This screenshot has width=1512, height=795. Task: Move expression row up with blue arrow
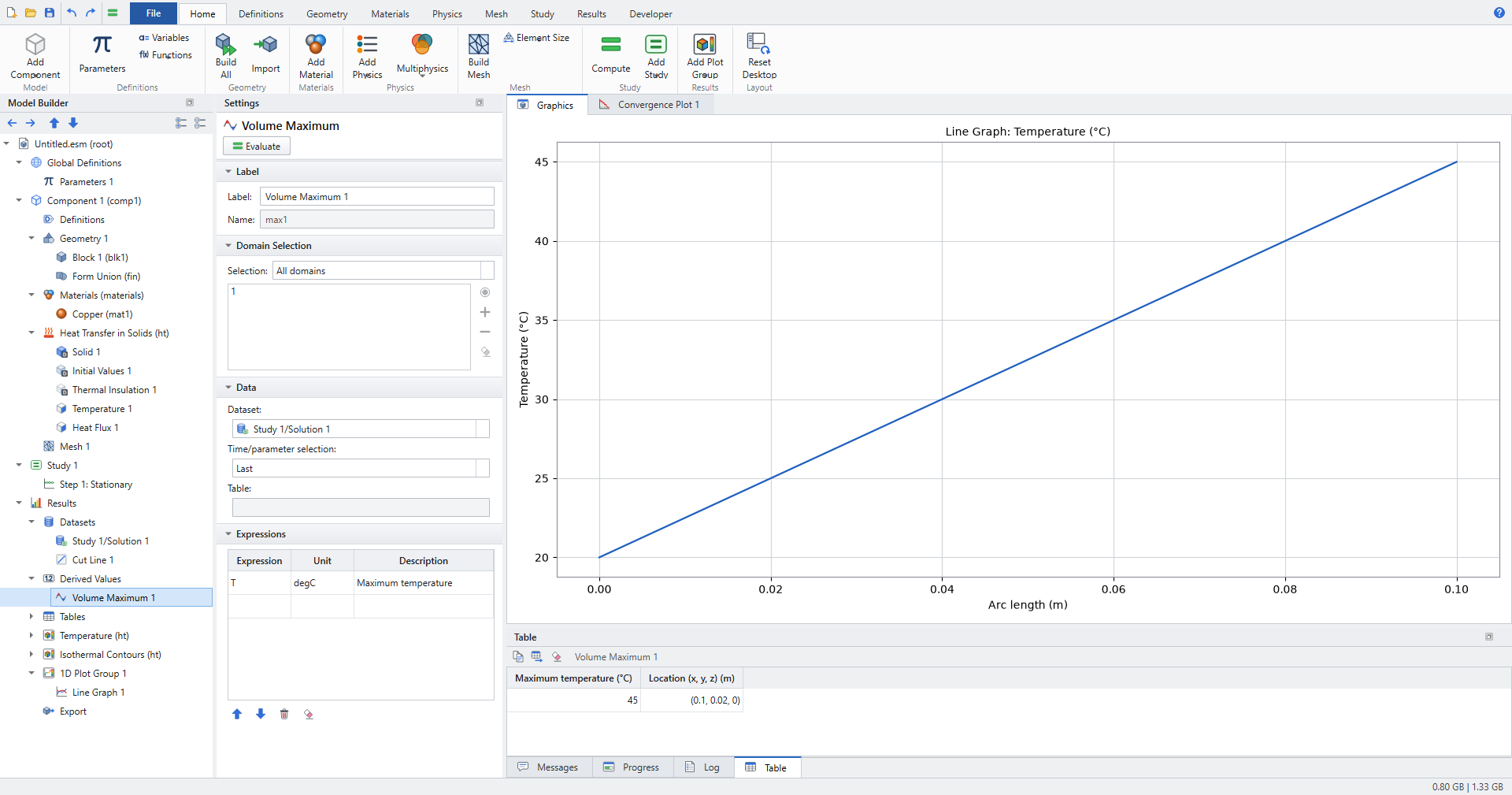(237, 714)
